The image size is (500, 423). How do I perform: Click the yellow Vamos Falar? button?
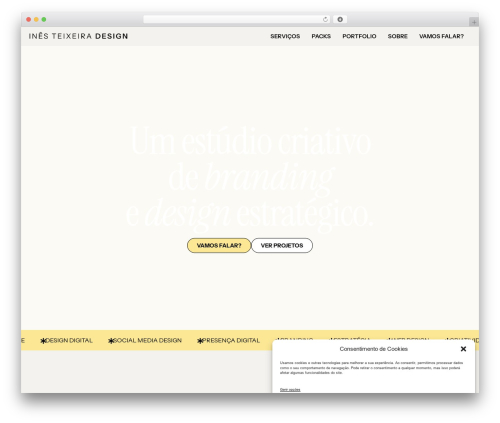tap(219, 245)
